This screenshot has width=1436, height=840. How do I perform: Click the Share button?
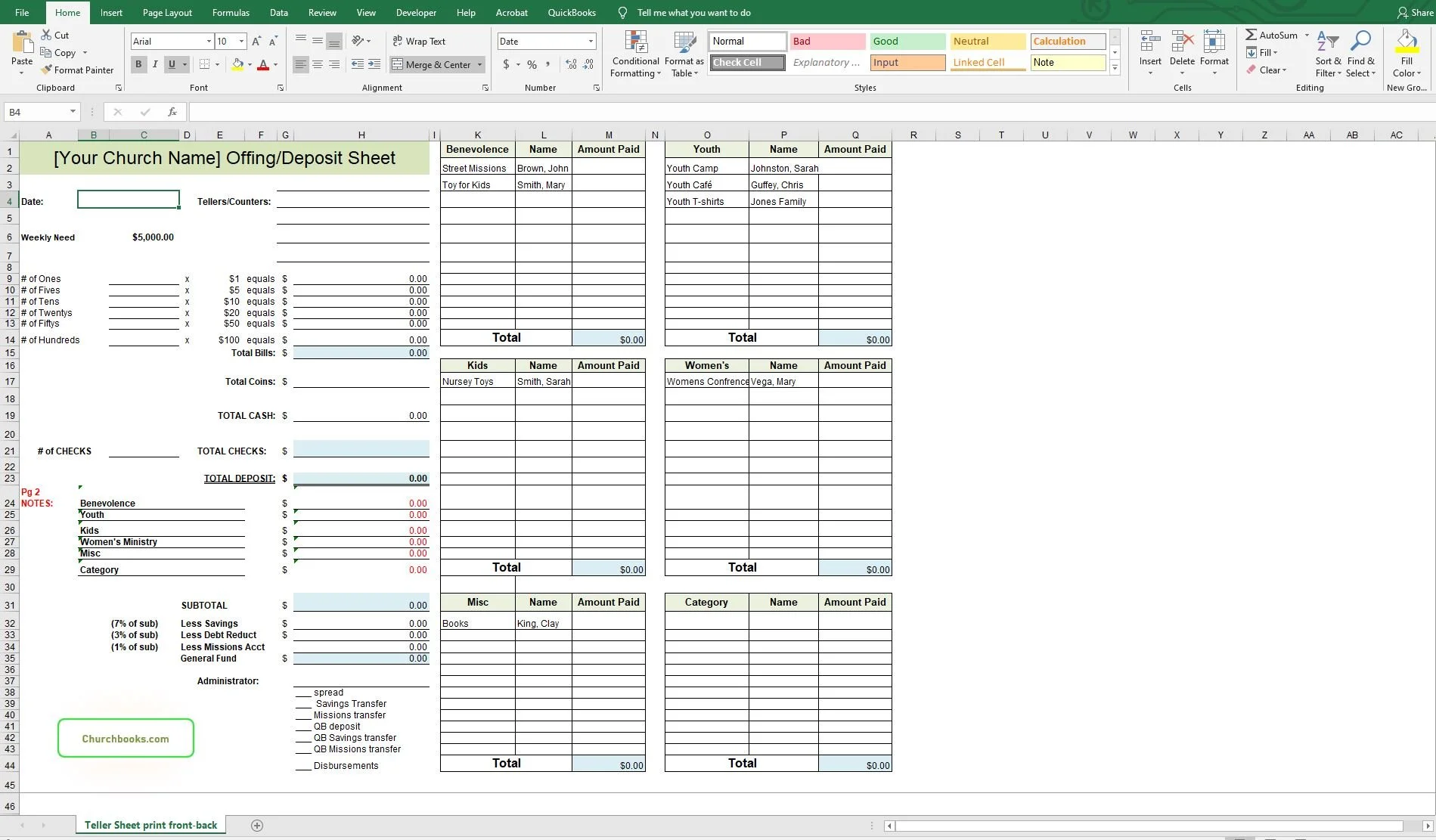click(1413, 12)
